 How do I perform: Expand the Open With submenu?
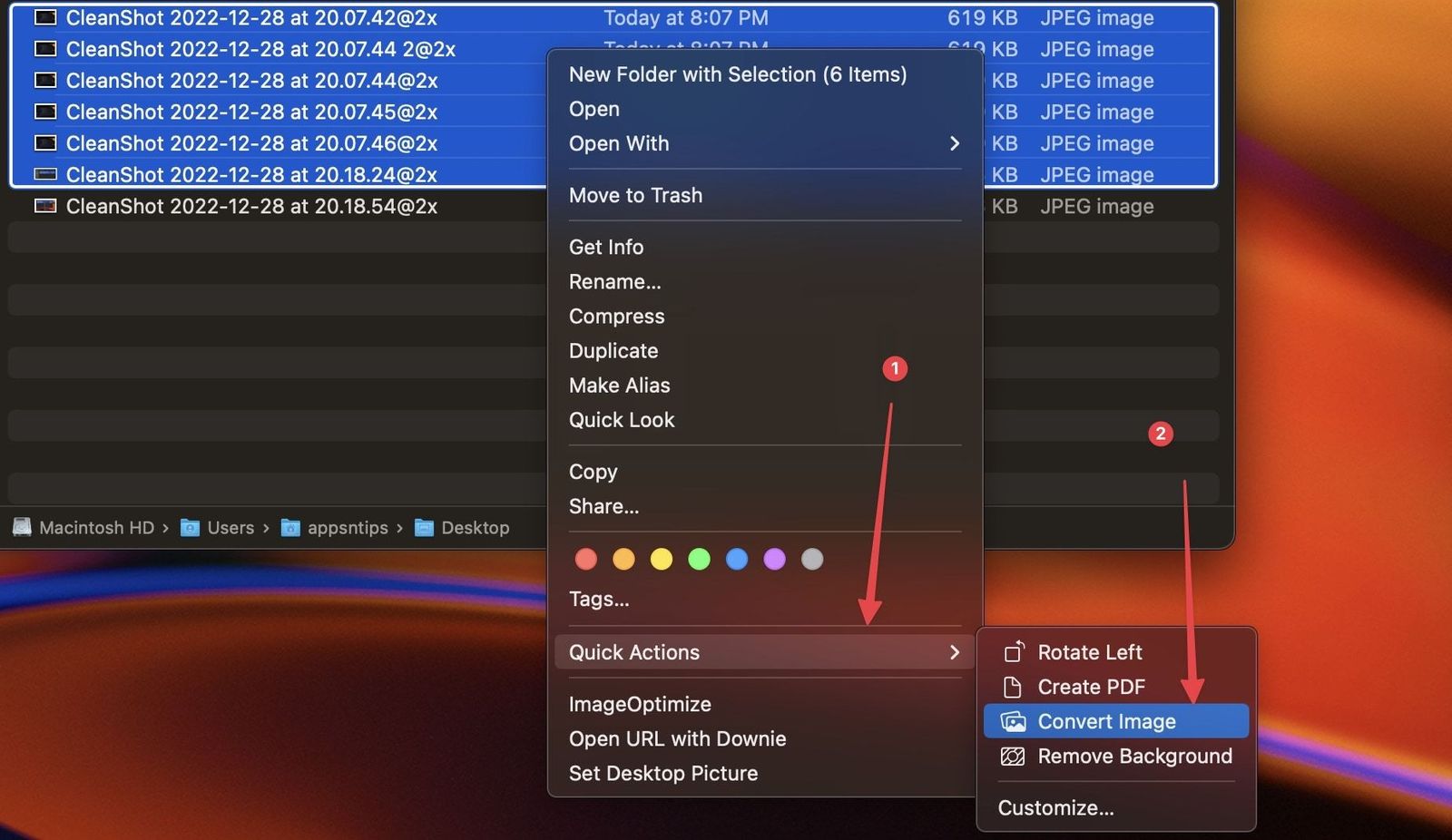619,143
